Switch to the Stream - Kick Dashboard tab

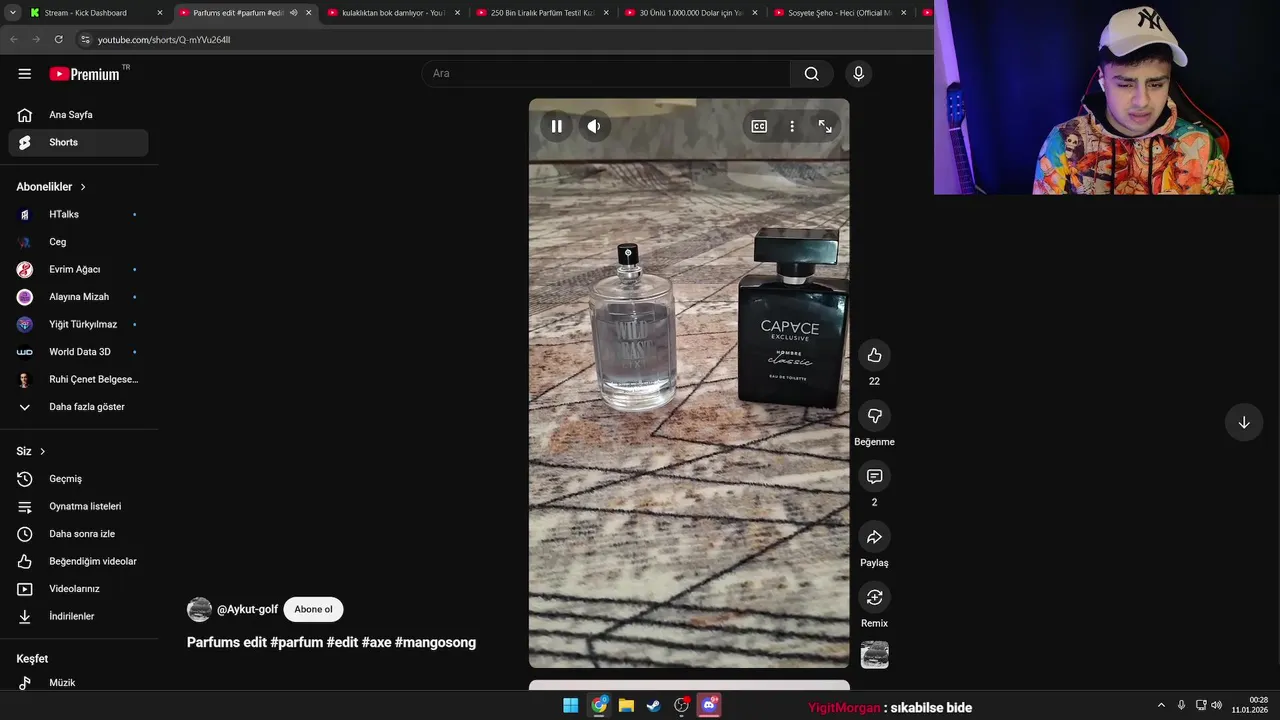(96, 13)
